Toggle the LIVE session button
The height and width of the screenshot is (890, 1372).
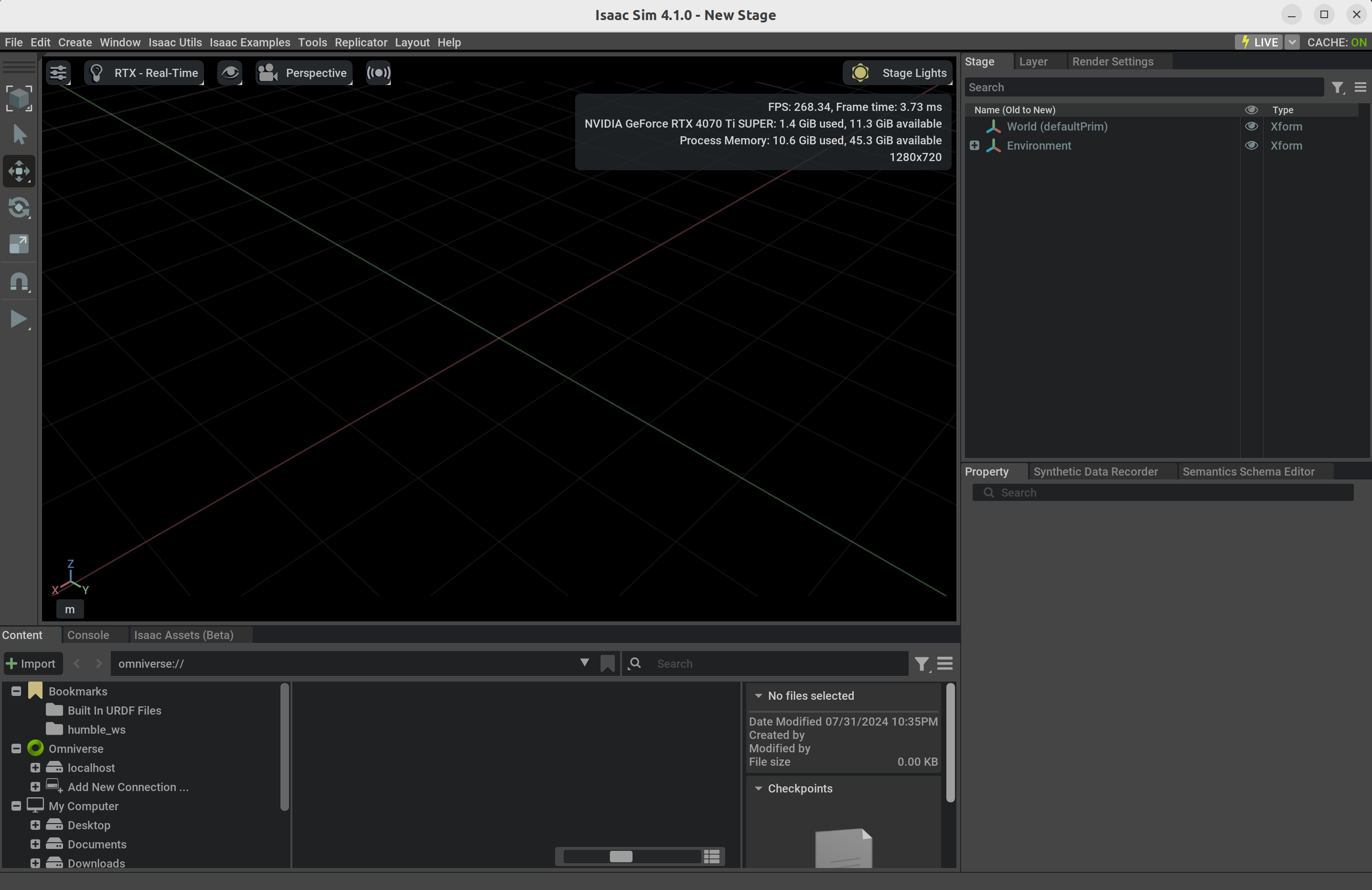[x=1259, y=42]
